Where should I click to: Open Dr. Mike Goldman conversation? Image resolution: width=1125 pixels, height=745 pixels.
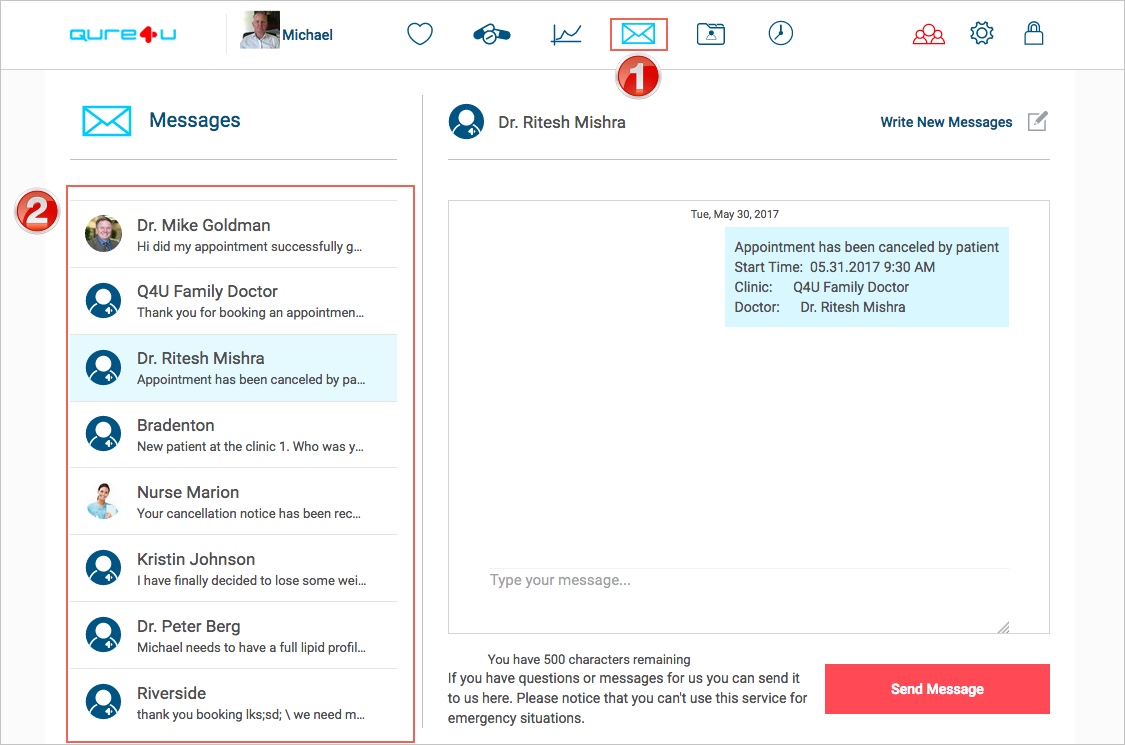[x=233, y=235]
